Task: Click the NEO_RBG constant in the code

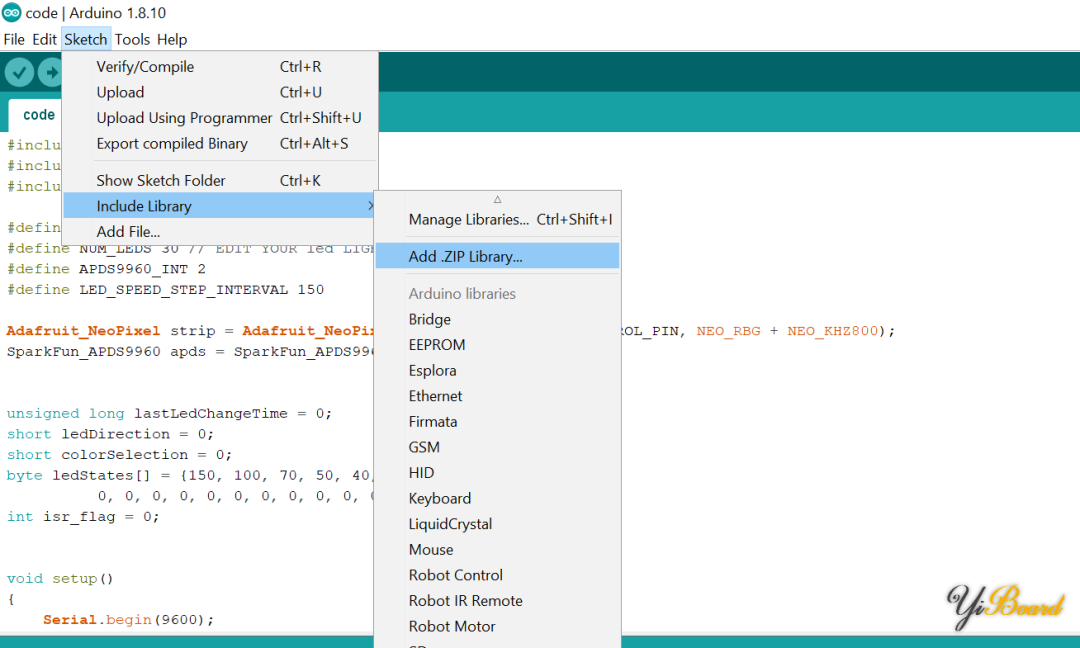Action: click(728, 331)
